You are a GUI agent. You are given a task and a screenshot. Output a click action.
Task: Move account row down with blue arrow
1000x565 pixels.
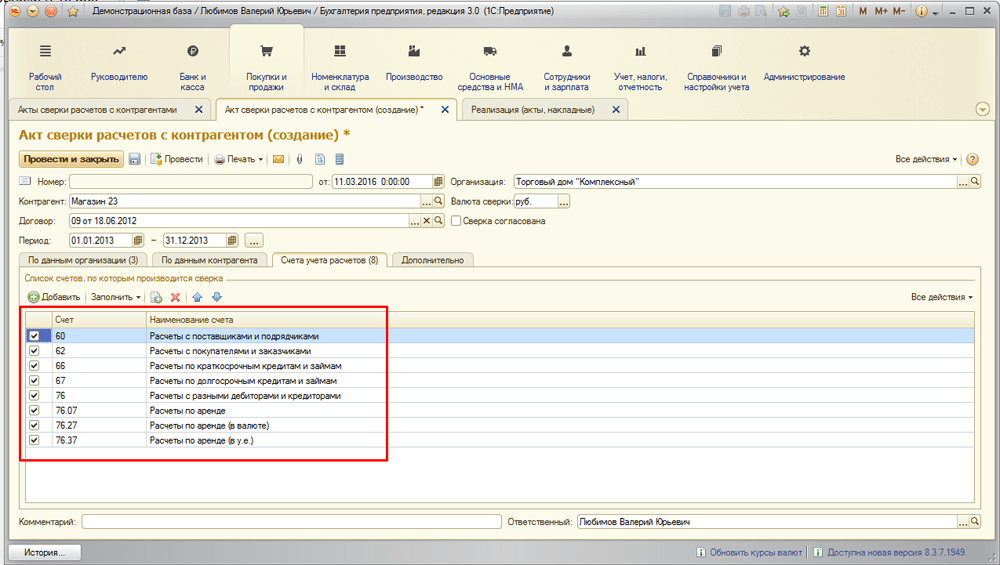click(216, 297)
